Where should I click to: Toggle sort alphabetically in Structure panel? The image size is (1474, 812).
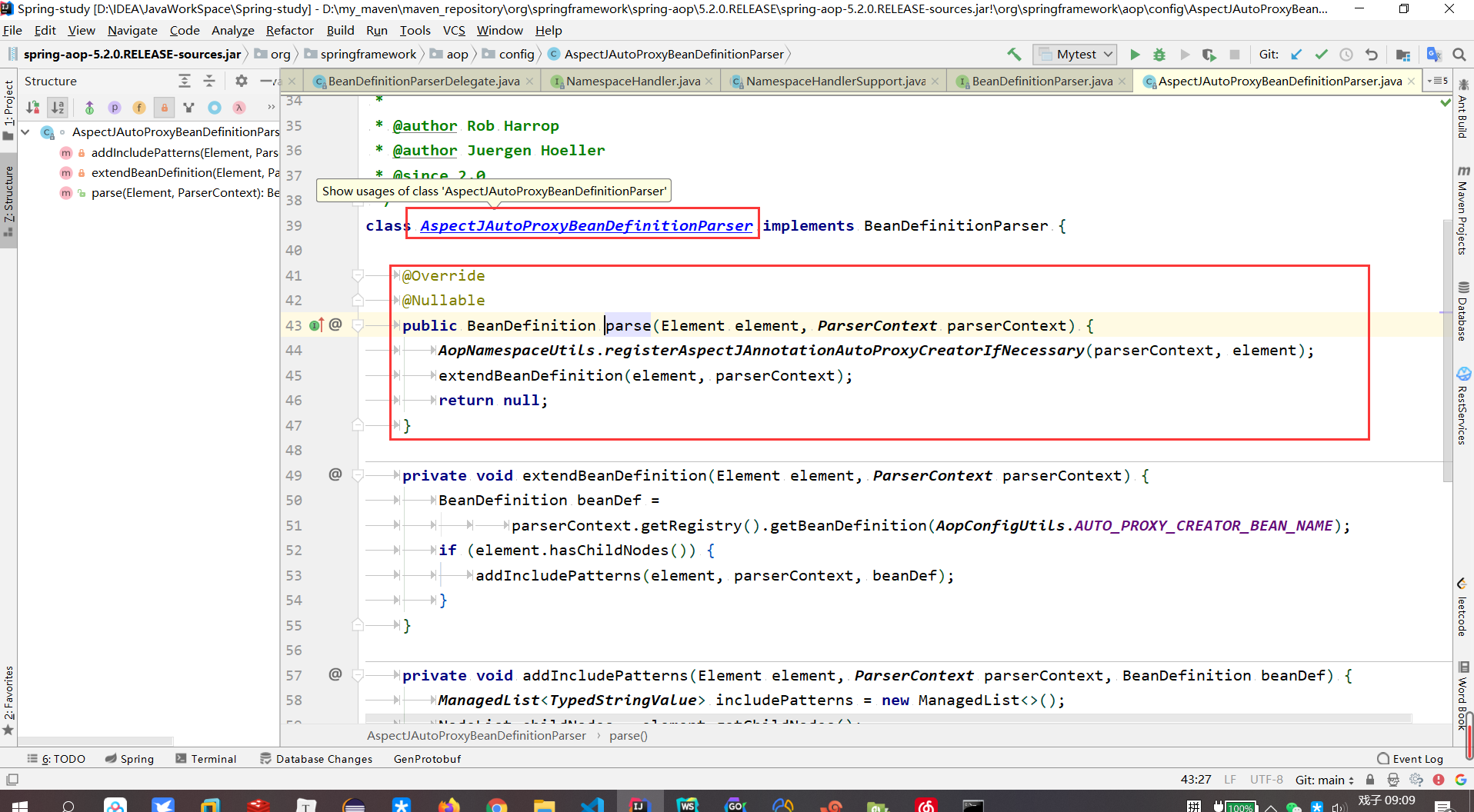[58, 107]
